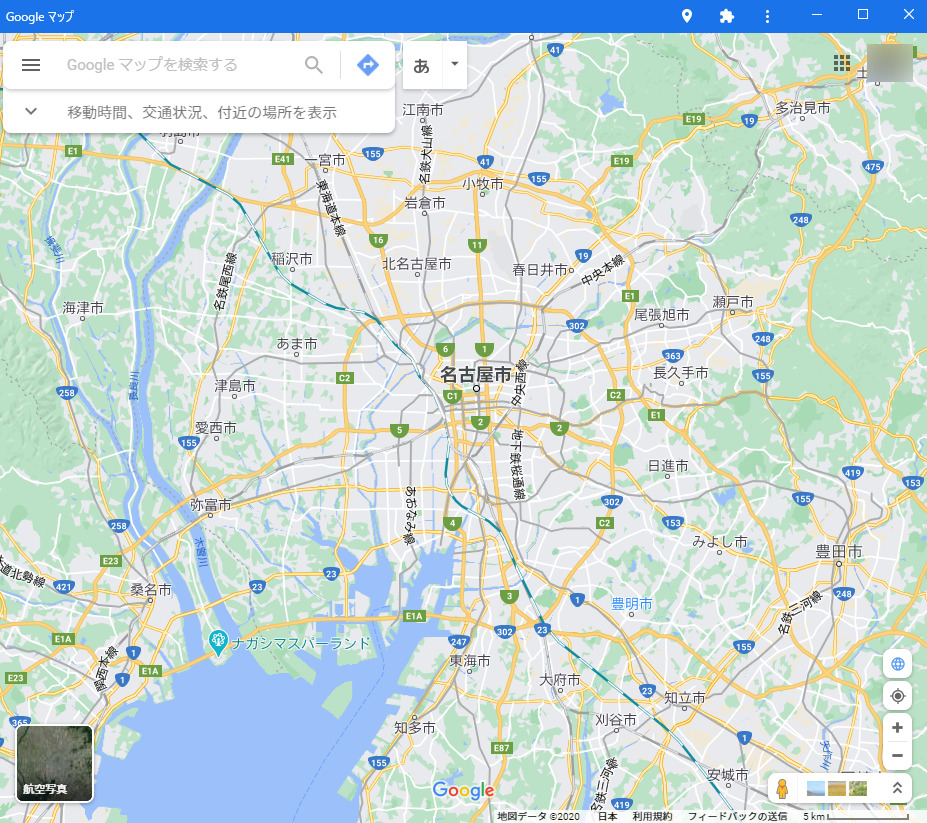Screen dimensions: 927x823
Task: Click the 弥富市 city label
Action: [210, 504]
